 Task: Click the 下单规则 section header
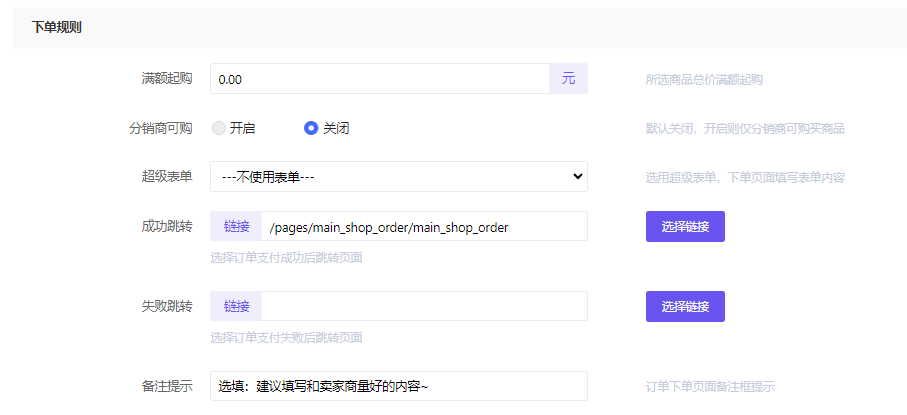coord(56,28)
